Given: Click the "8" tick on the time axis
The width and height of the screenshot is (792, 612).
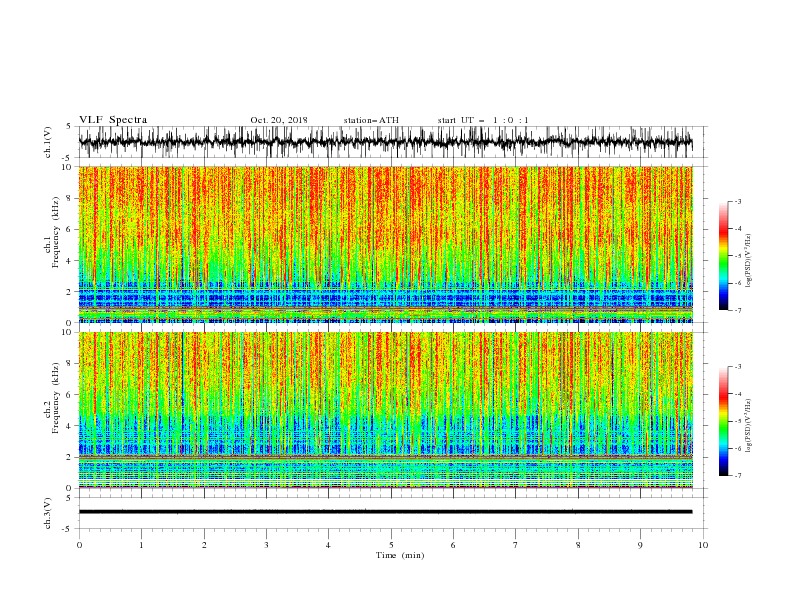Looking at the screenshot, I should coord(578,545).
